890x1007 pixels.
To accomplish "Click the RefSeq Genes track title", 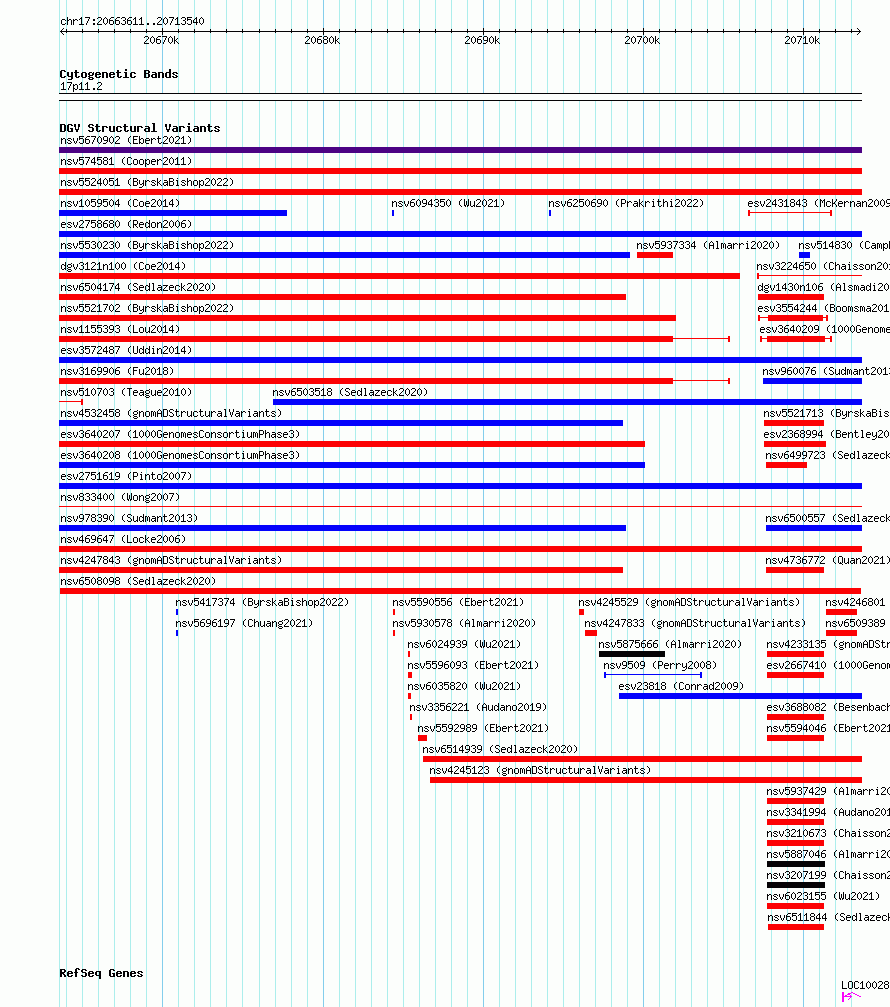I will pos(101,973).
